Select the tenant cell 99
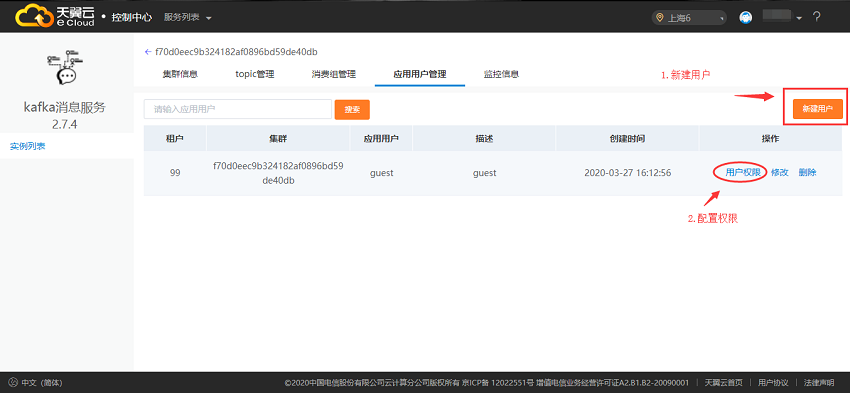Viewport: 850px width, 393px height. tap(175, 173)
